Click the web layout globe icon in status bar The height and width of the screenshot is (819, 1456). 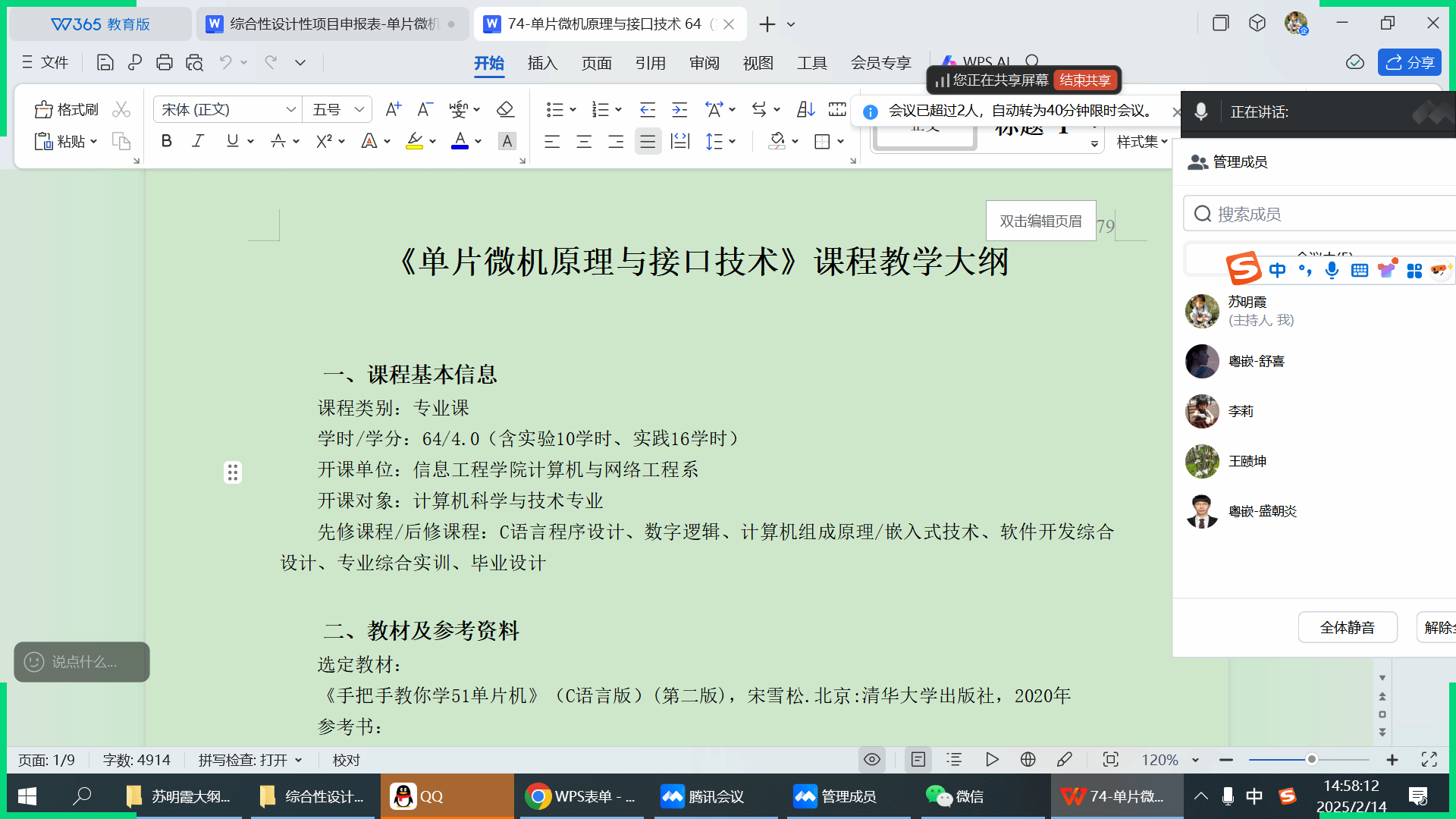click(1028, 759)
